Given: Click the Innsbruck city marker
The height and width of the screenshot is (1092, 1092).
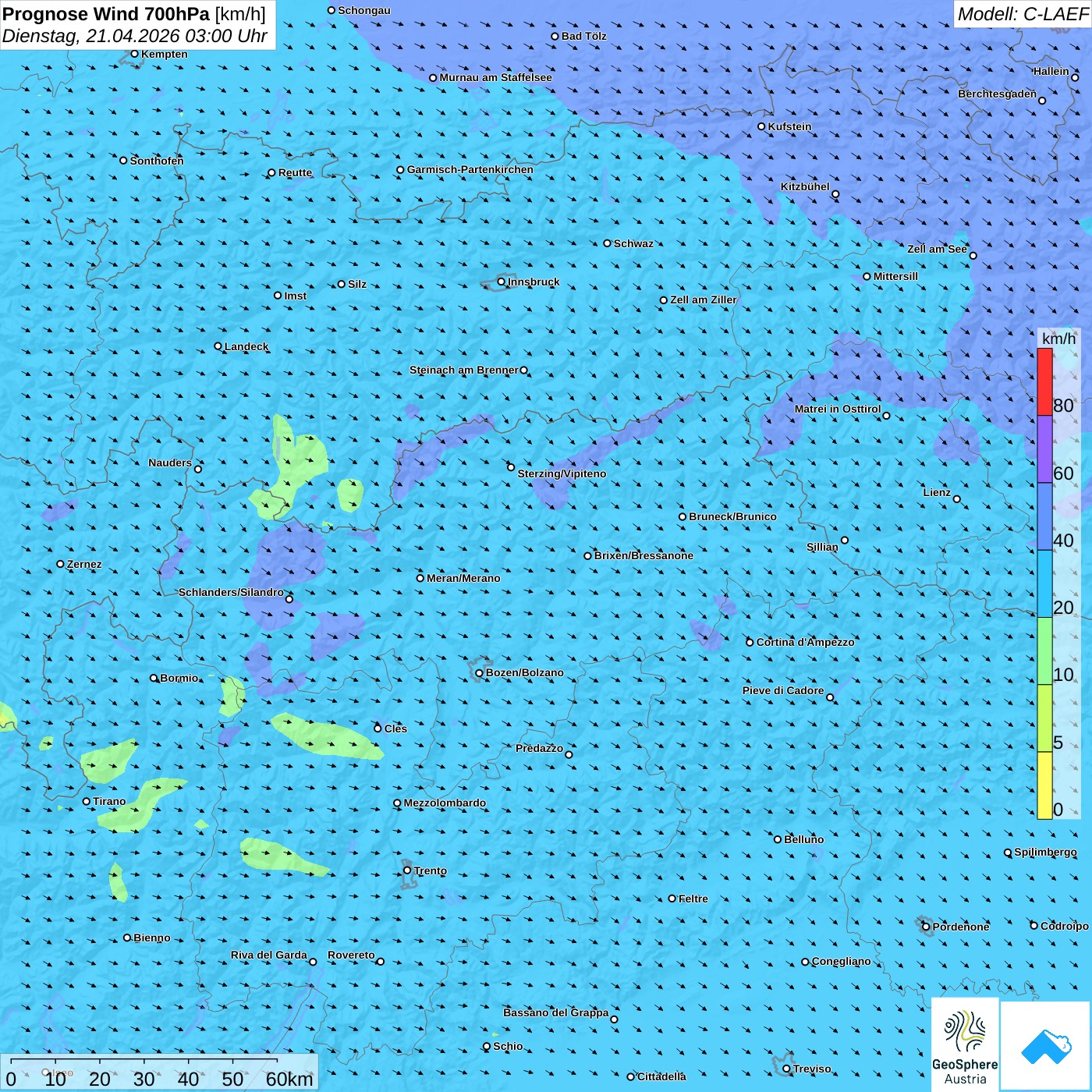Looking at the screenshot, I should pos(502,282).
